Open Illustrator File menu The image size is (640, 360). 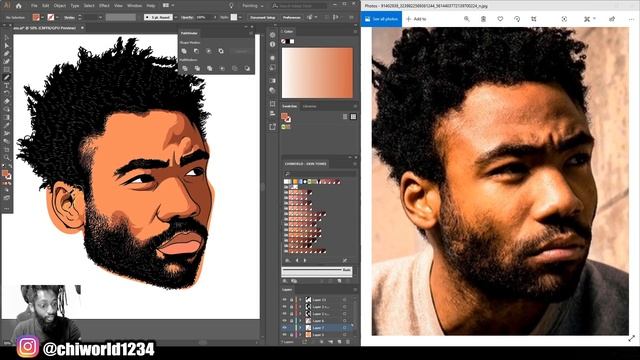(34, 6)
